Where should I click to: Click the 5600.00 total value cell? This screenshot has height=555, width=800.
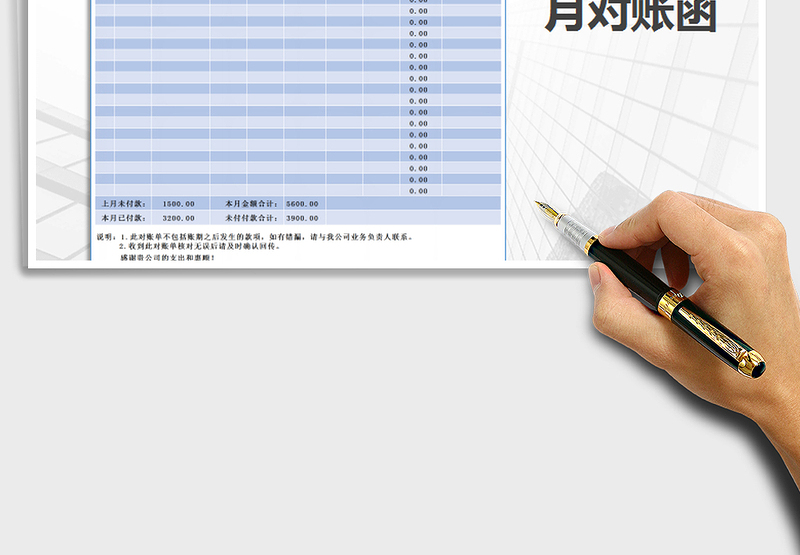[303, 204]
